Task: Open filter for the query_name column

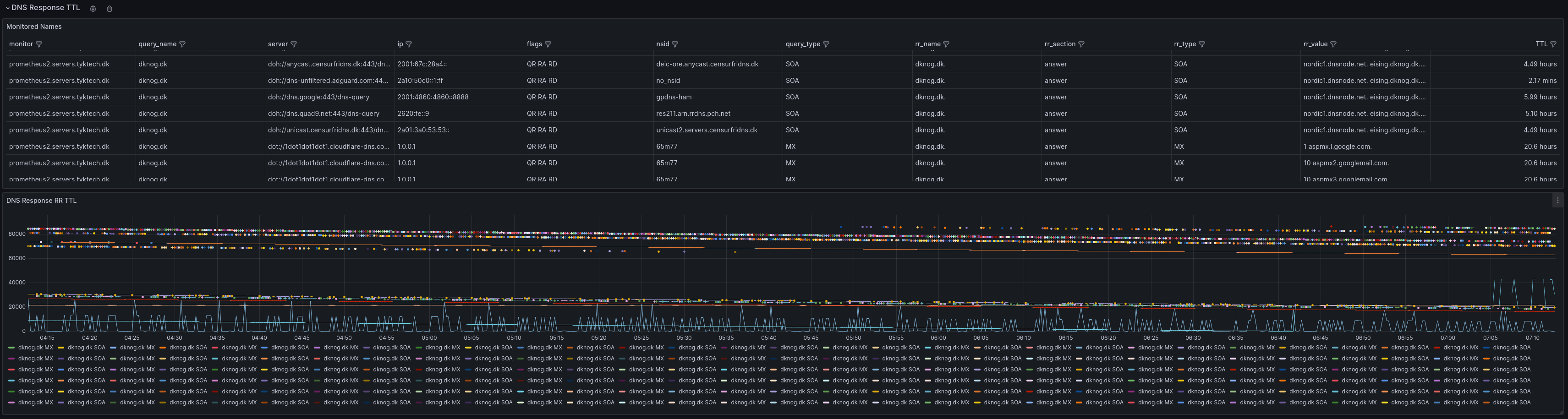Action: pyautogui.click(x=183, y=44)
